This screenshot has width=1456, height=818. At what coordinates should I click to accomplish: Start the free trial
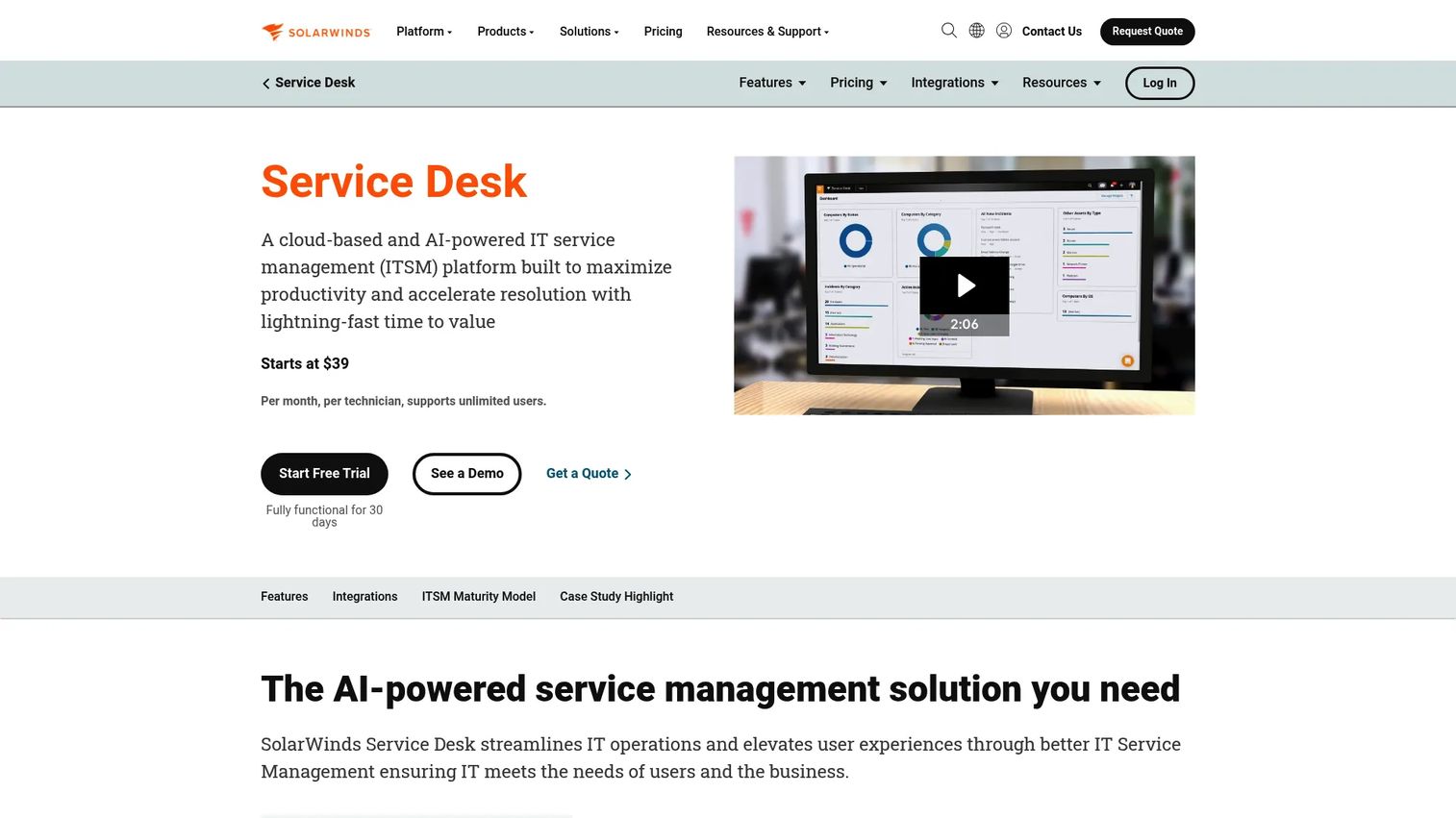click(x=324, y=474)
